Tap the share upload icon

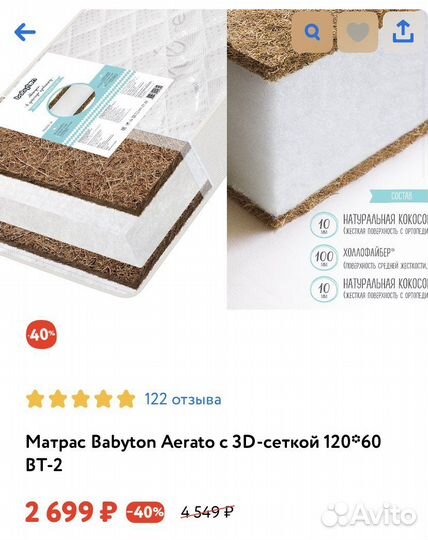coord(403,32)
